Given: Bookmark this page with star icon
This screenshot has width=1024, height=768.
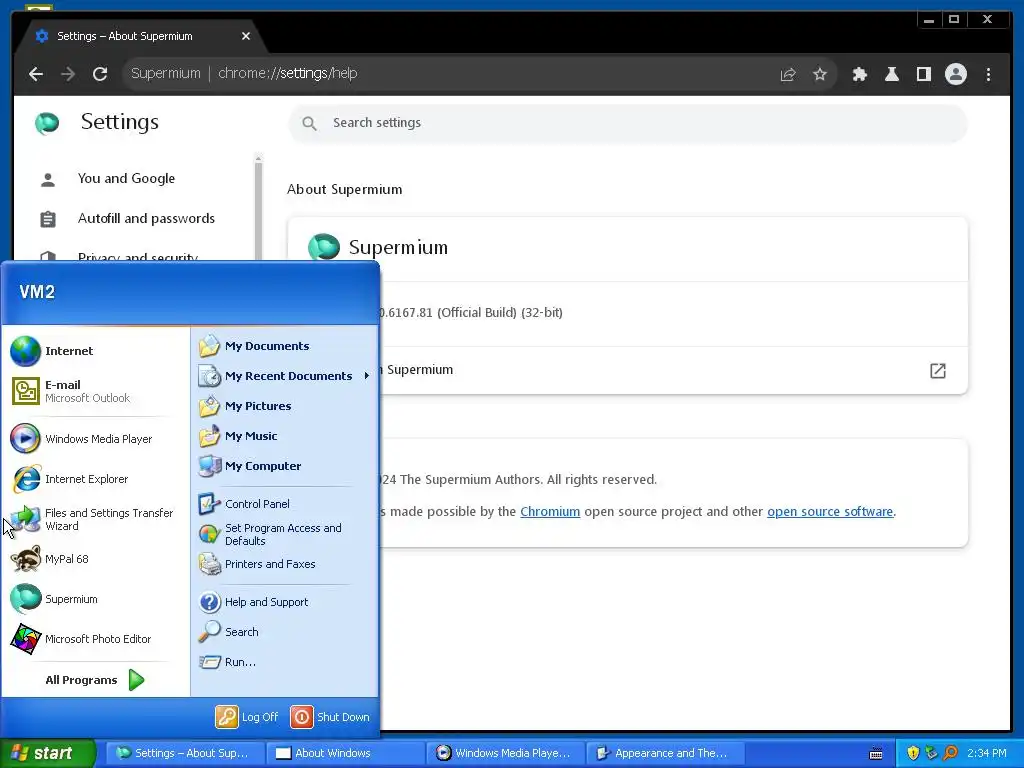Looking at the screenshot, I should (x=820, y=74).
